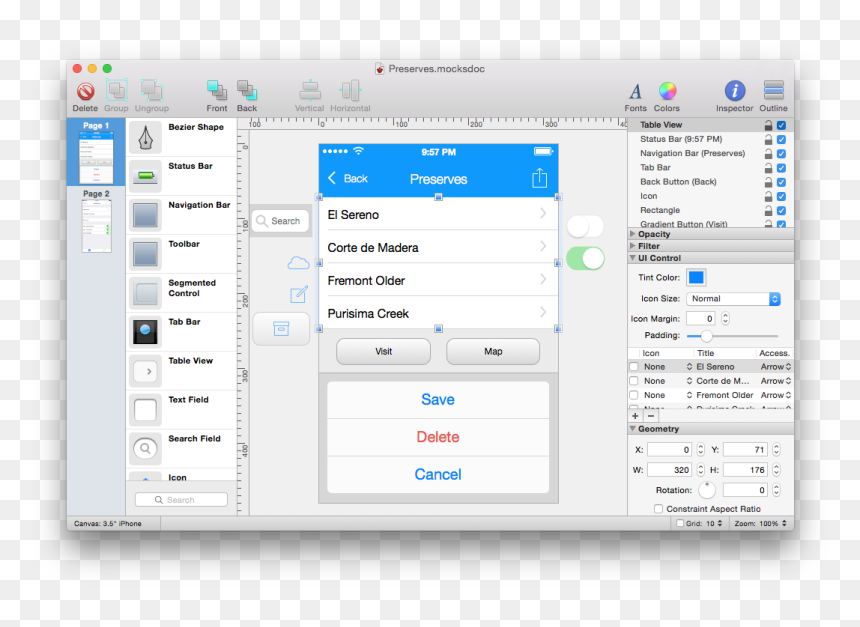Collapse the UI Control section
The image size is (860, 627).
632,258
